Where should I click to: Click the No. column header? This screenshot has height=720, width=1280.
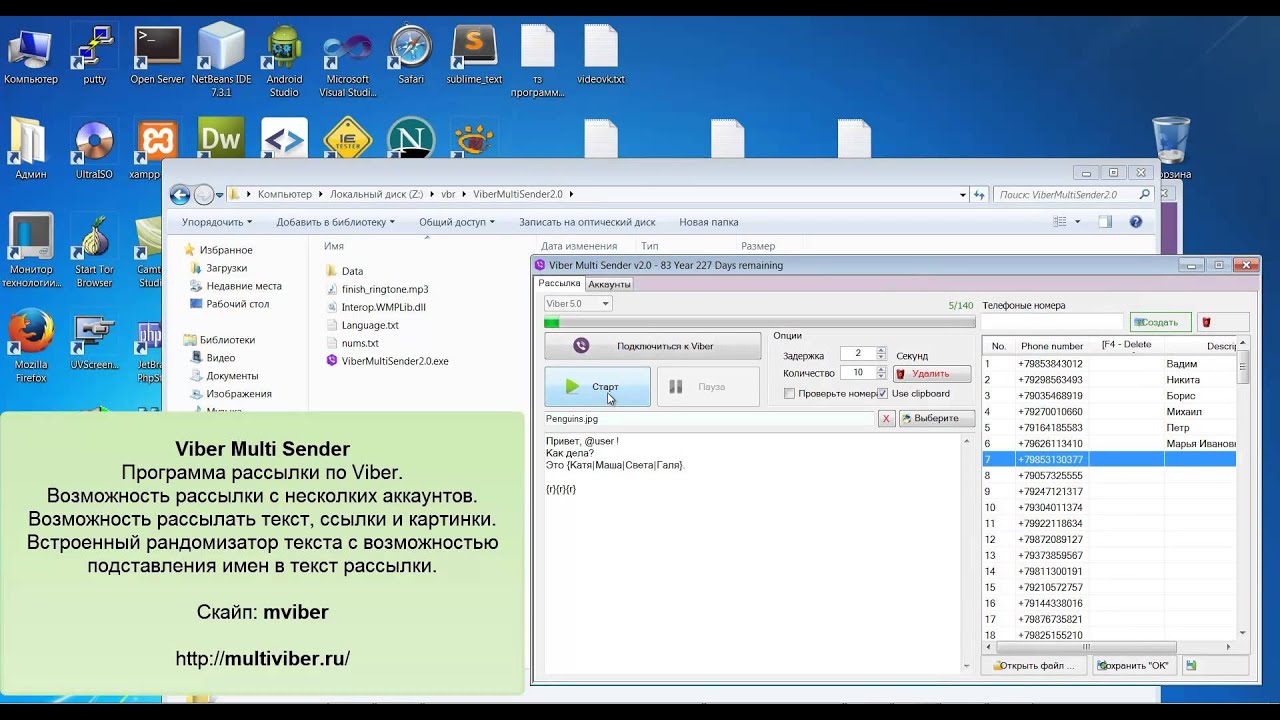(998, 346)
